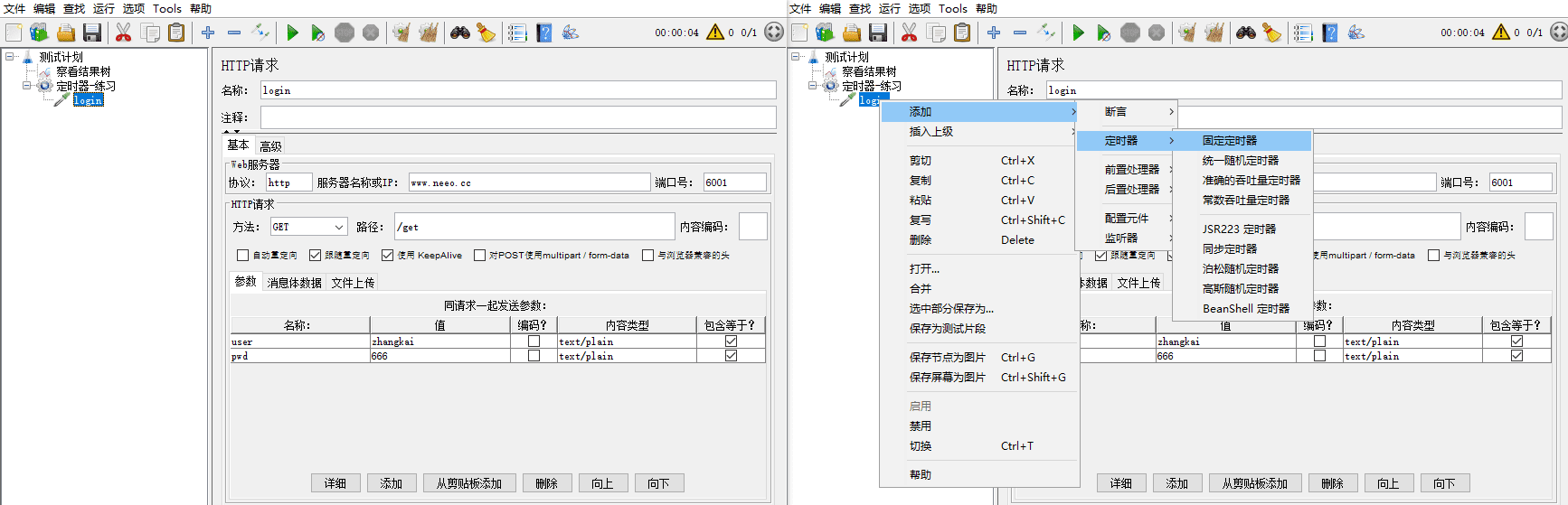Check 编码 checkbox for pwd row, left window
This screenshot has width=1568, height=505.
click(x=534, y=356)
